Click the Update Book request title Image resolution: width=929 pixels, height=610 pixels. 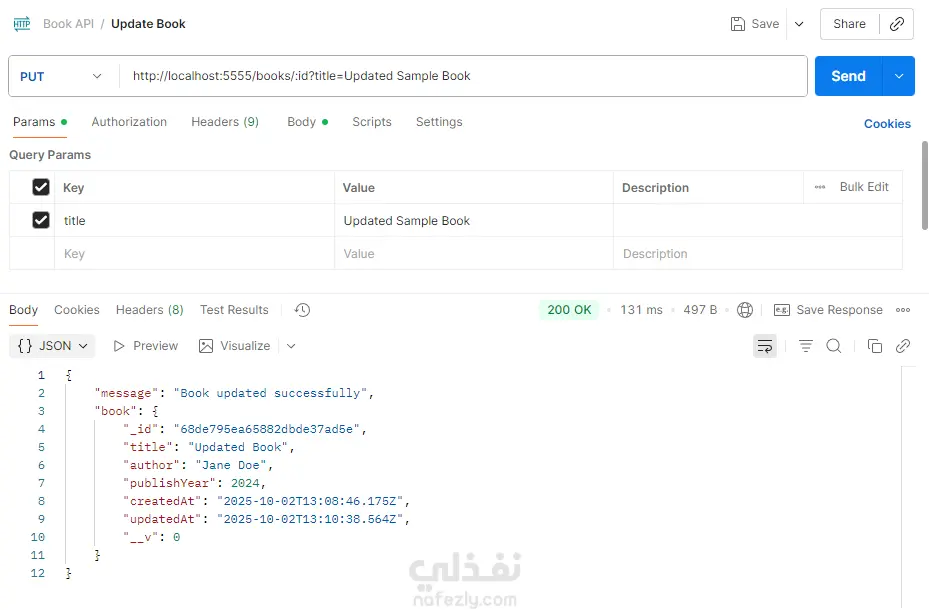pyautogui.click(x=148, y=24)
